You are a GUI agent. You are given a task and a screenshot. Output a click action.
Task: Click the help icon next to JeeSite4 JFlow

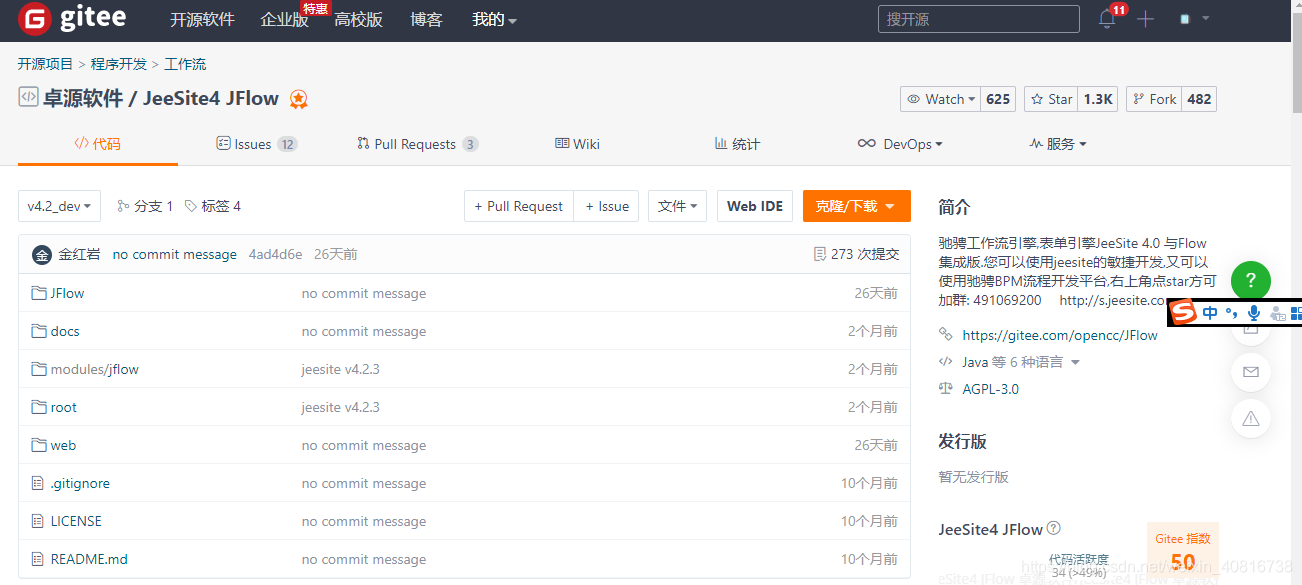tap(1053, 529)
